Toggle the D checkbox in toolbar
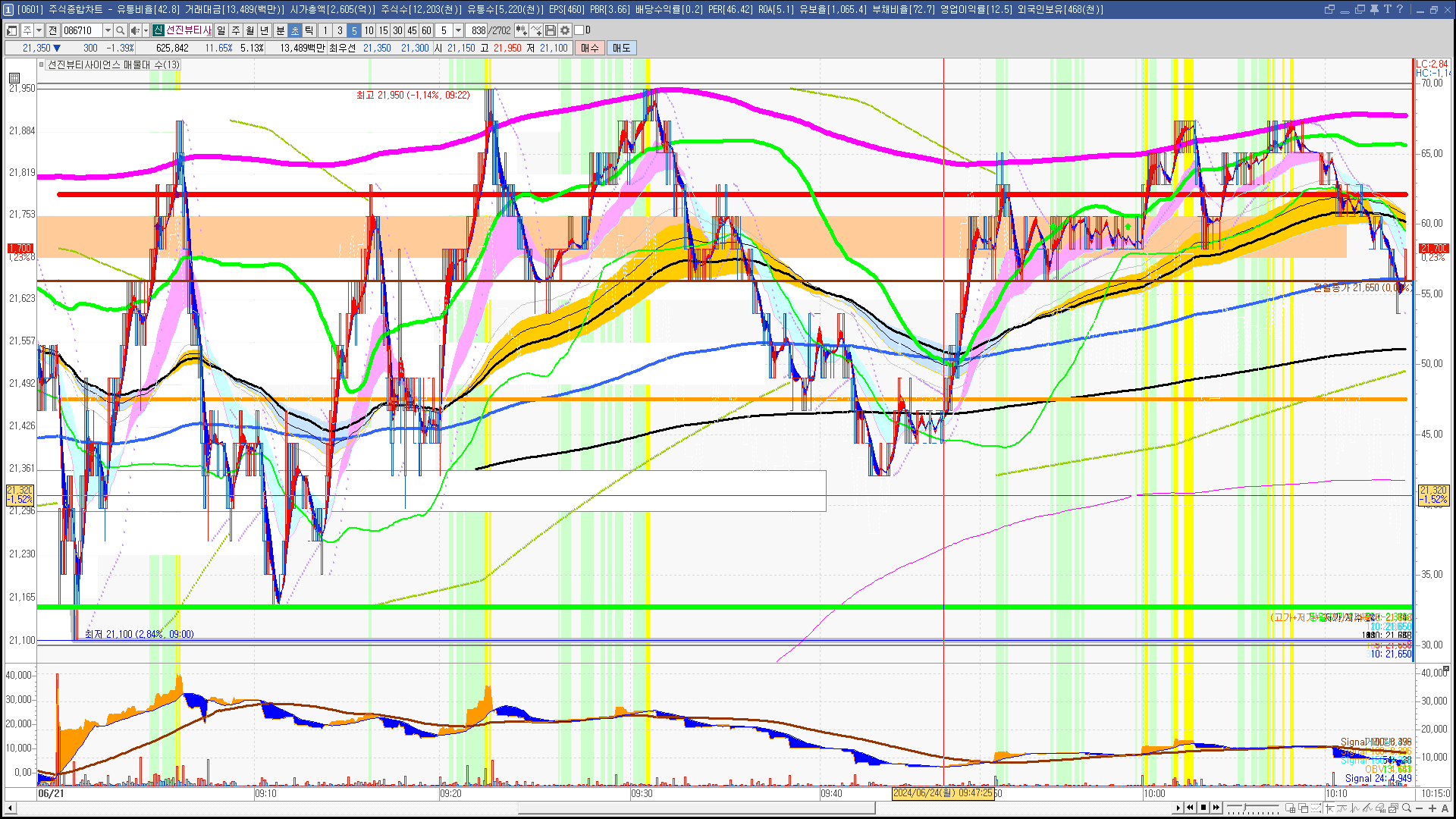Image resolution: width=1456 pixels, height=819 pixels. 579,30
